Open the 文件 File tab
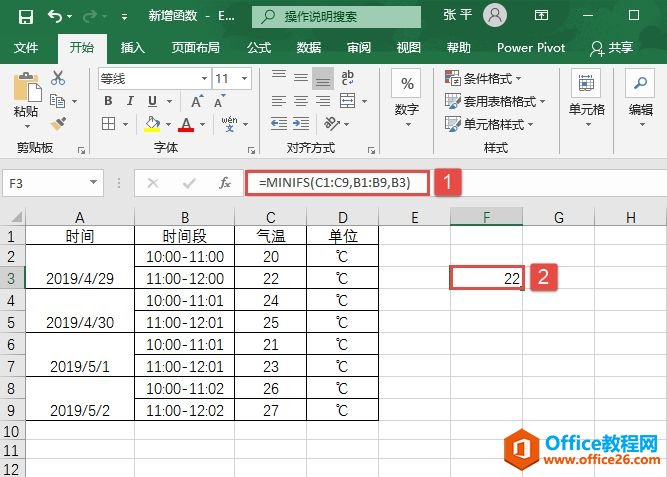 26,48
